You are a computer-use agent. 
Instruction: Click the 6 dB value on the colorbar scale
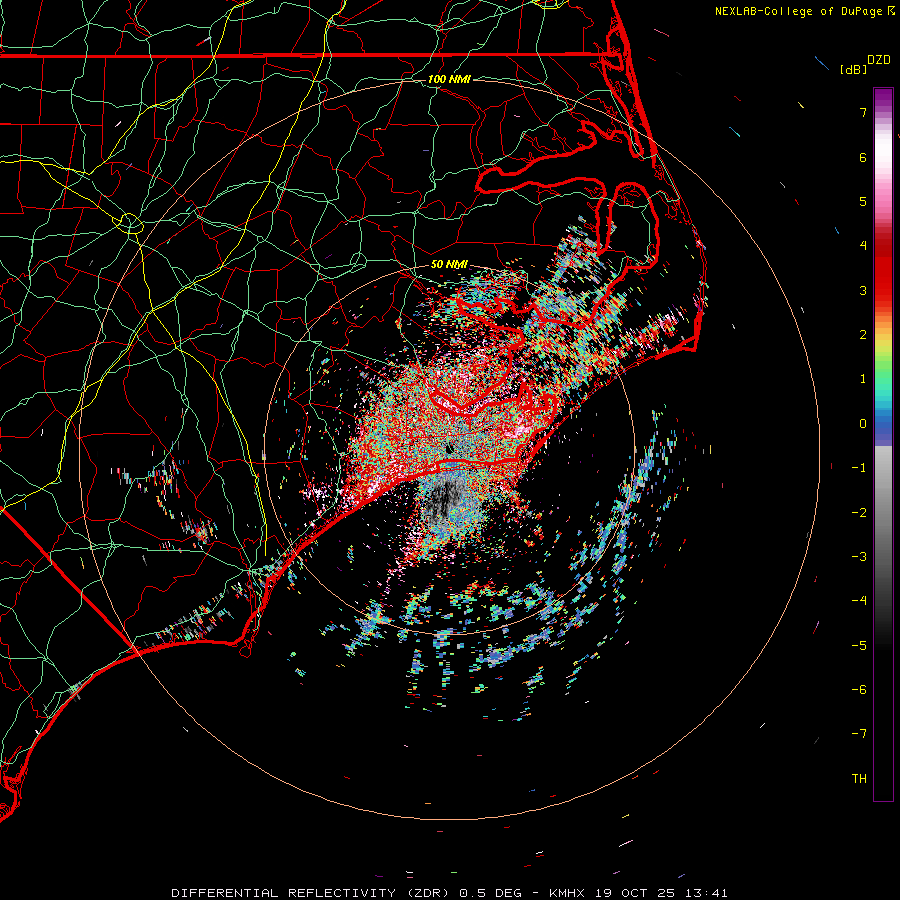click(863, 157)
